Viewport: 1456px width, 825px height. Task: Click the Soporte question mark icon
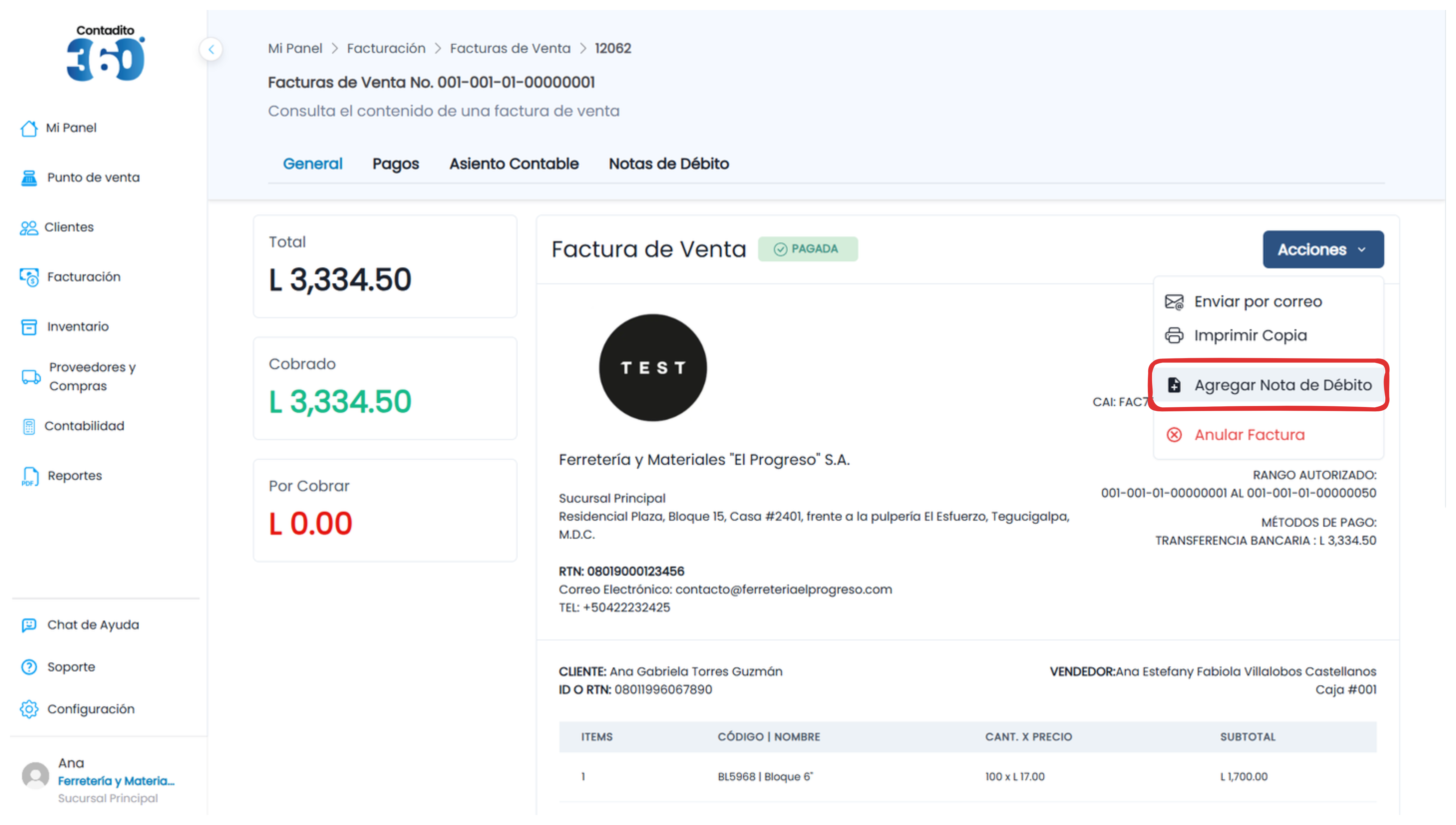tap(29, 667)
